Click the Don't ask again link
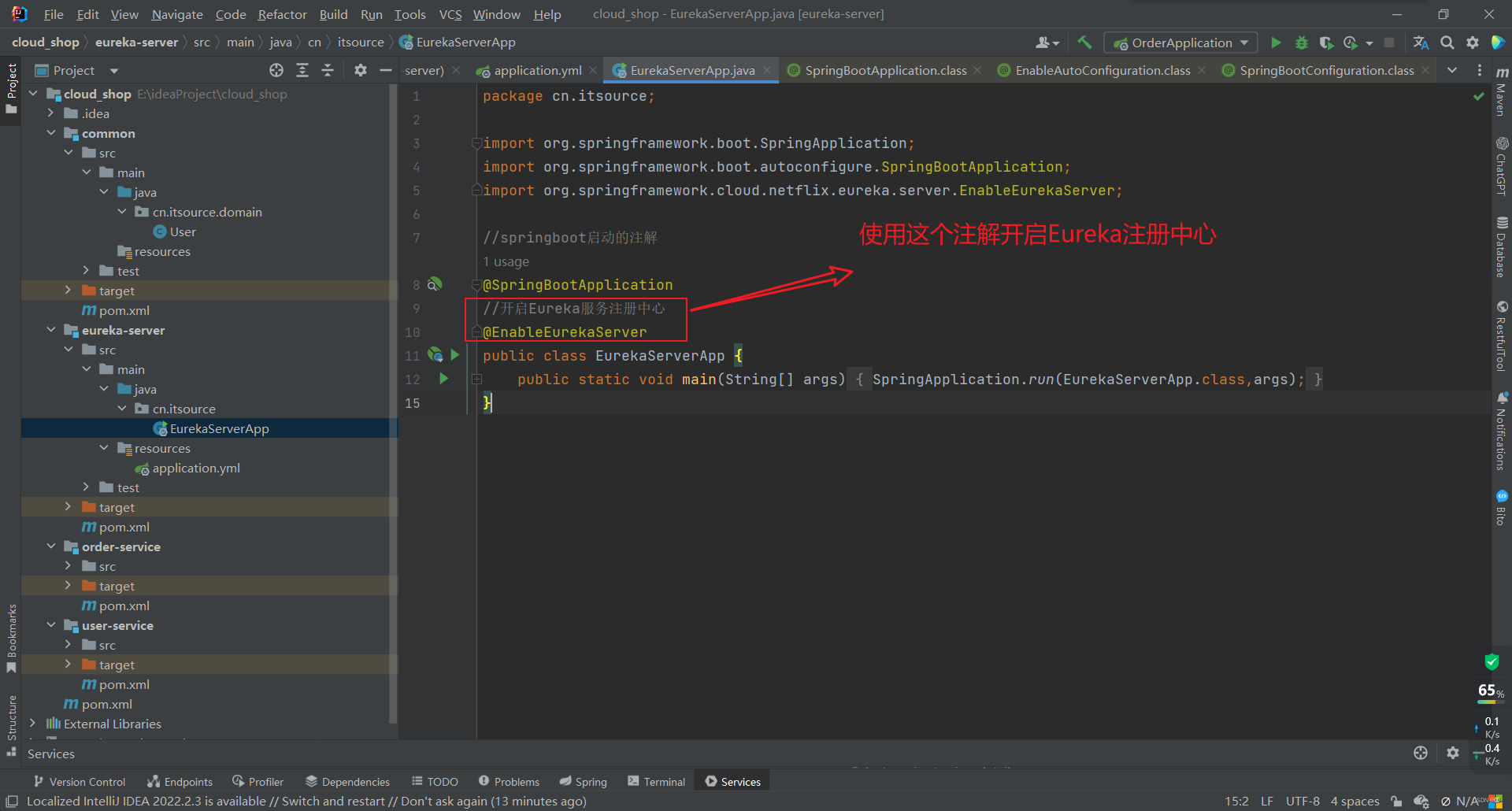The height and width of the screenshot is (811, 1512). coord(443,801)
